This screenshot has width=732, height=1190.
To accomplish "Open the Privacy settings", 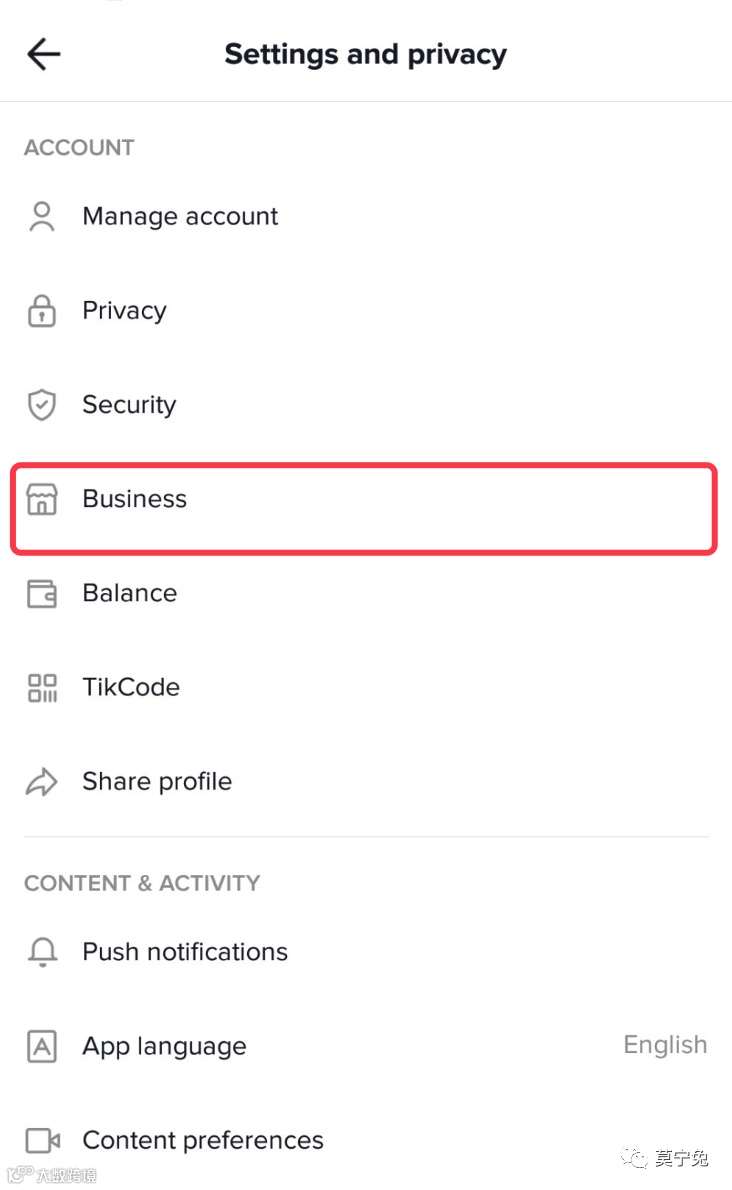I will pyautogui.click(x=124, y=311).
